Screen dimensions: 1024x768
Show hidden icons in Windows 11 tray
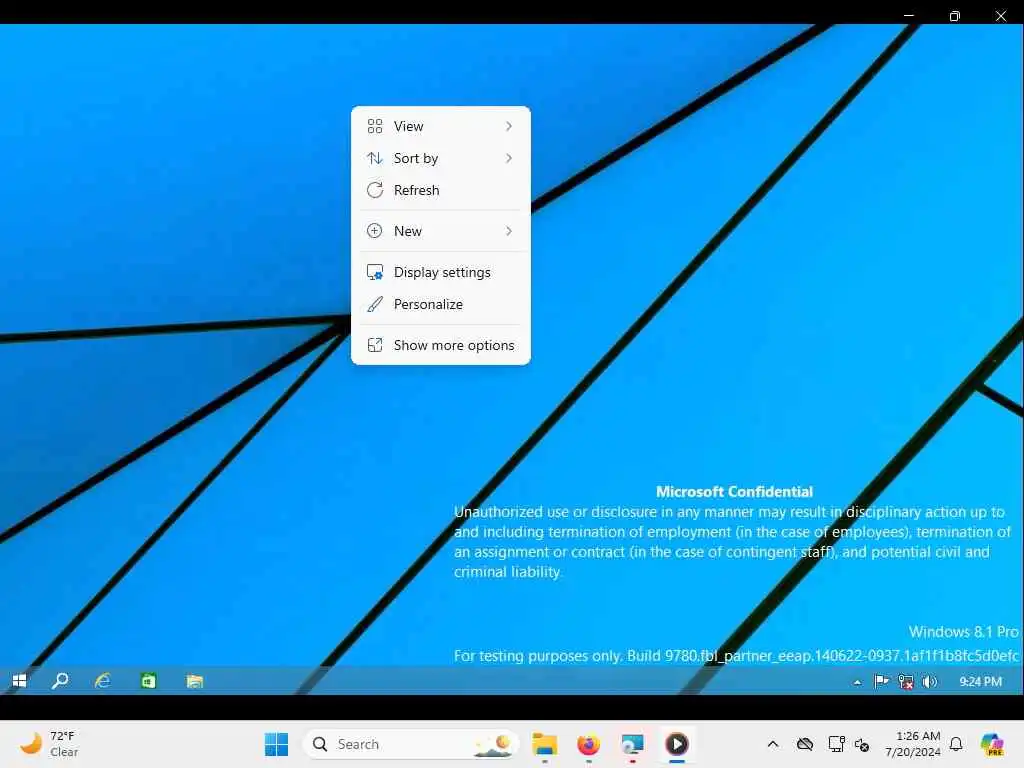773,744
